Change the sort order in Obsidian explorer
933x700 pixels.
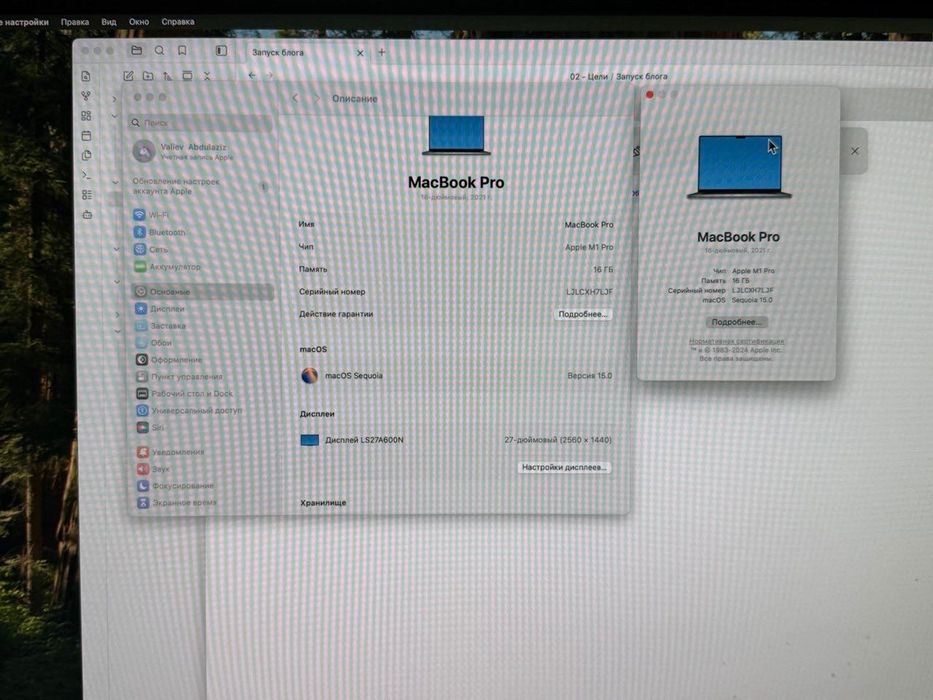point(167,76)
